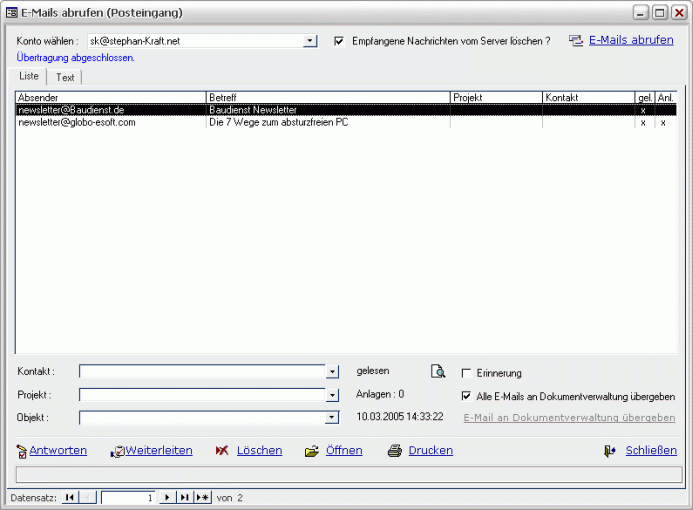Screen dimensions: 693x510
Task: Click the magnifier preview icon beside gelesen
Action: [437, 372]
